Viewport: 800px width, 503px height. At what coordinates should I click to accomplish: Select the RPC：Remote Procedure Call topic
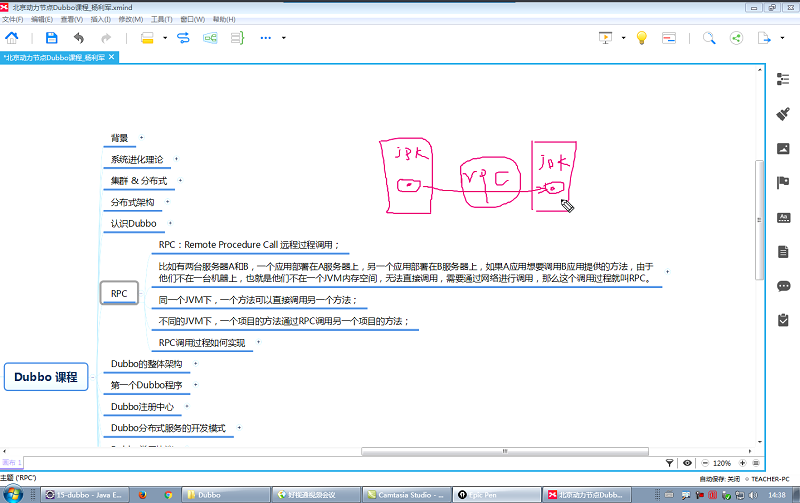click(x=250, y=245)
